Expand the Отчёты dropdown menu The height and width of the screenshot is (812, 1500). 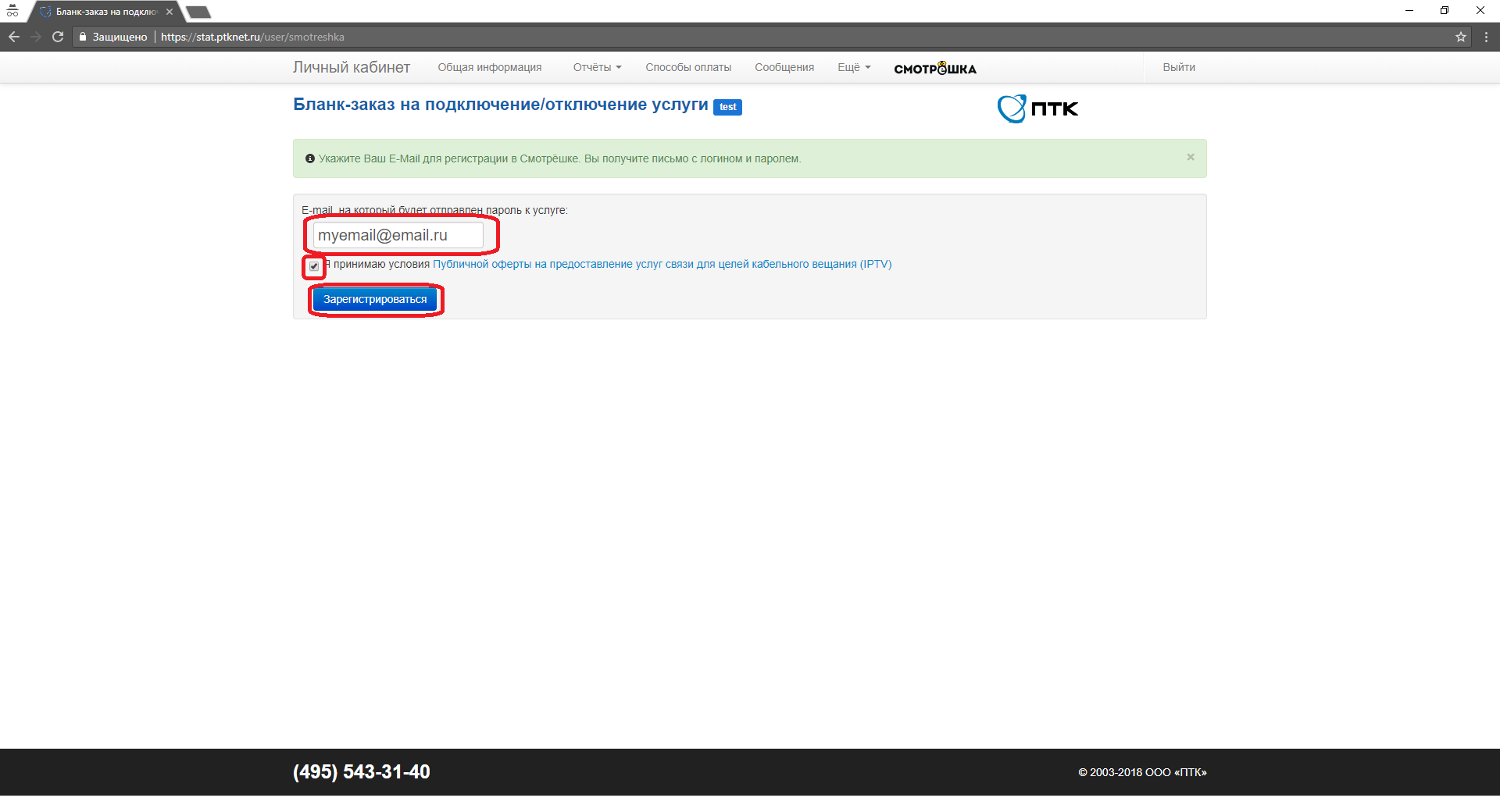coord(597,67)
